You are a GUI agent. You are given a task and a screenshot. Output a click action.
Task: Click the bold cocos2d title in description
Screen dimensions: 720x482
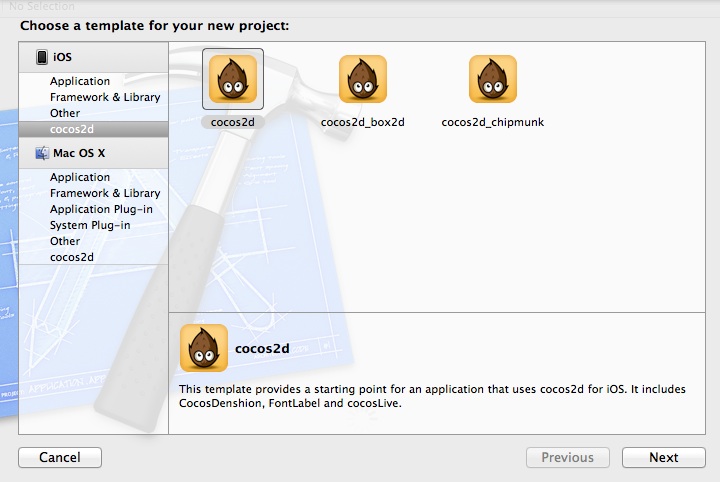(x=262, y=348)
